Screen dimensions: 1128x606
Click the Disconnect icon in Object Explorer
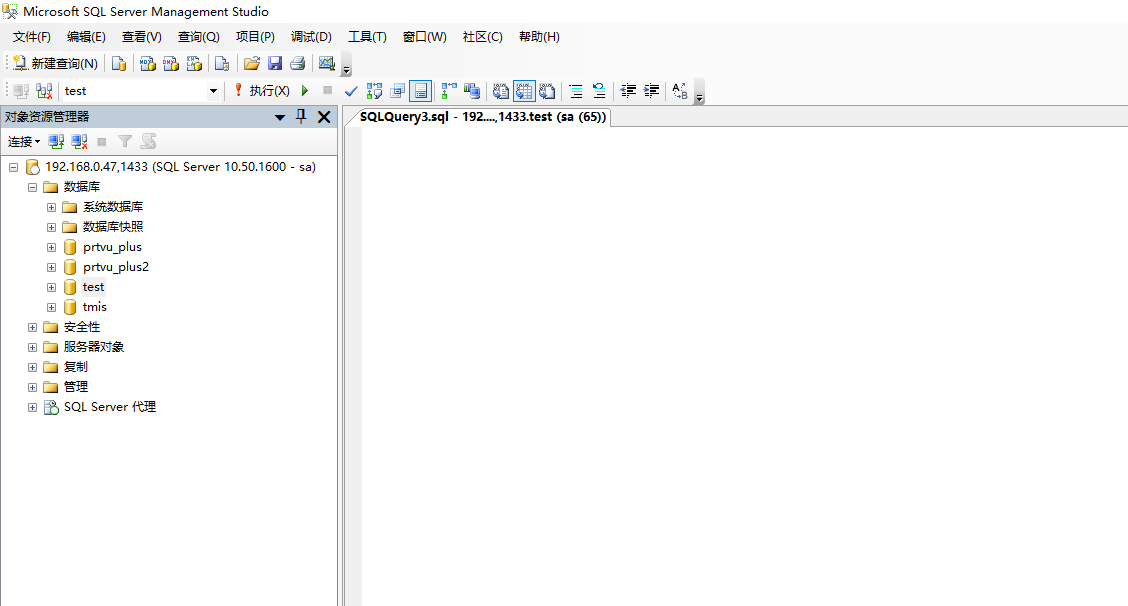click(x=79, y=142)
